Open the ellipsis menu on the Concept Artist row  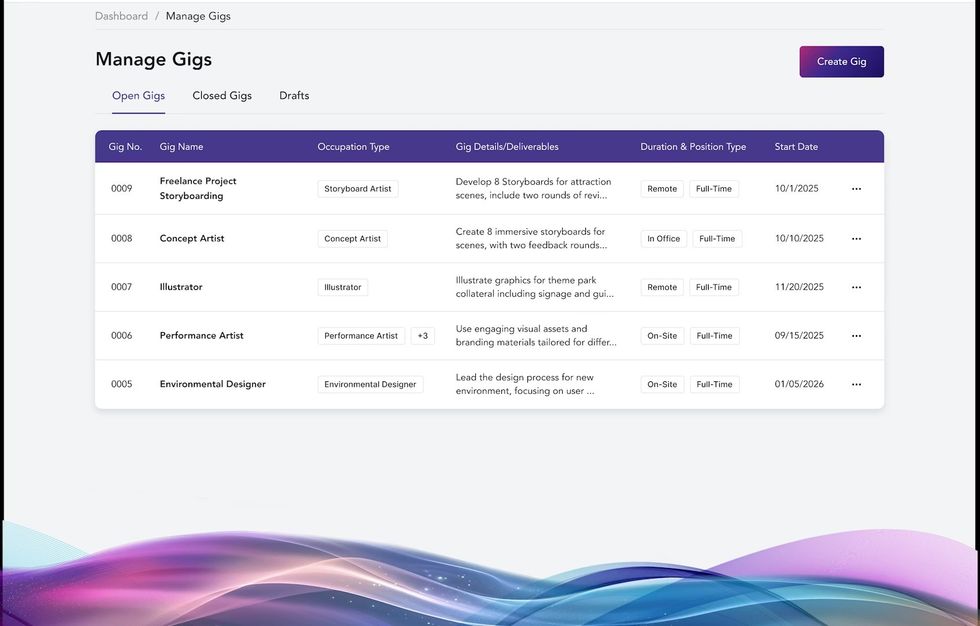(x=856, y=238)
